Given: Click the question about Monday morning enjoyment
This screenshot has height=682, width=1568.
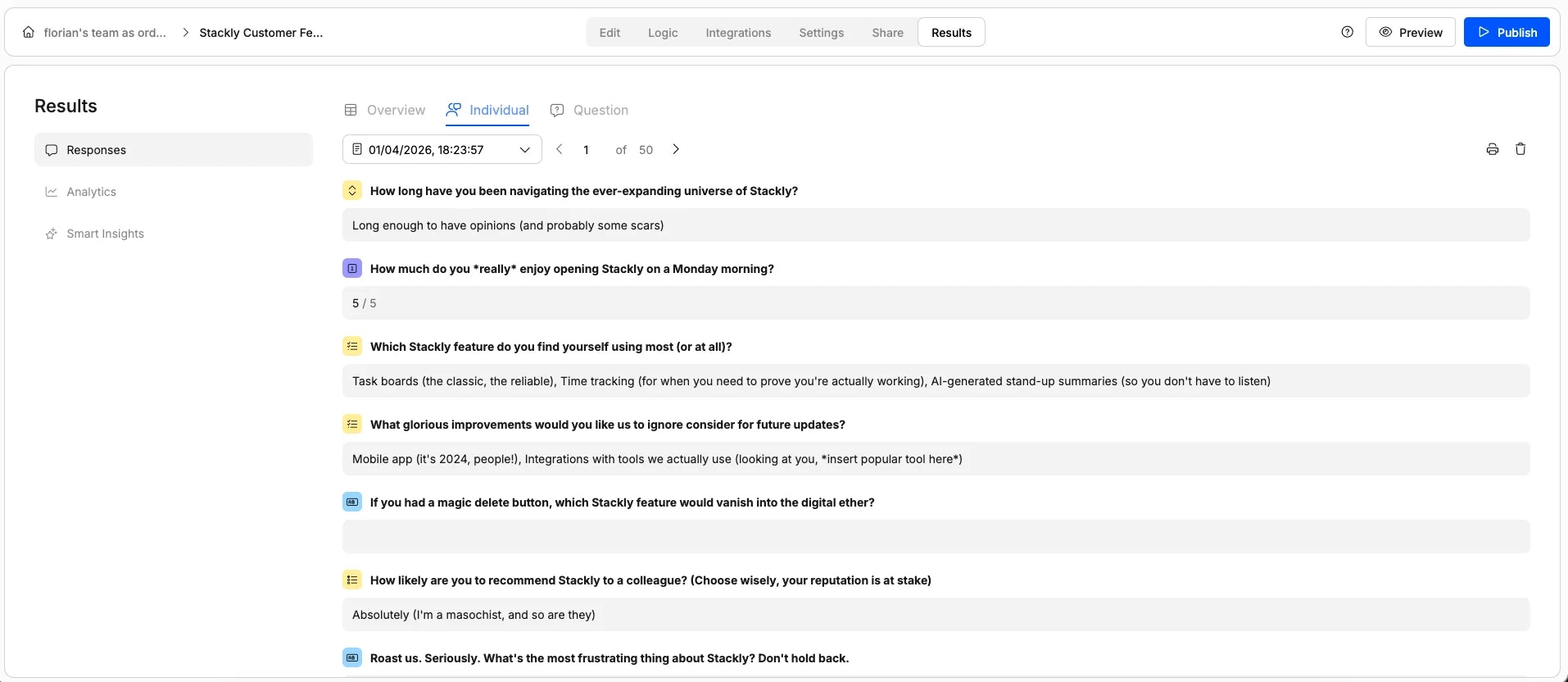Looking at the screenshot, I should click(x=572, y=269).
